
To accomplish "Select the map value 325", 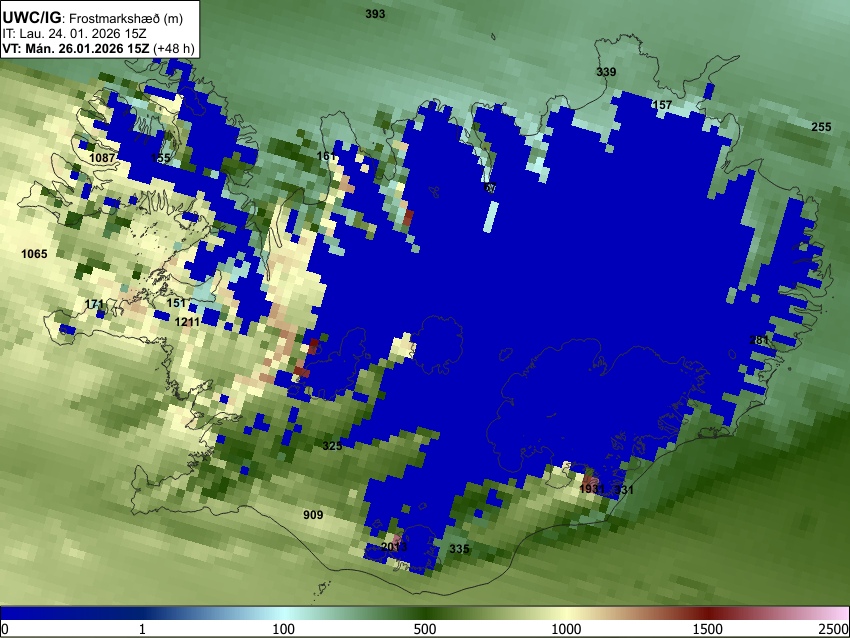I will (x=332, y=446).
